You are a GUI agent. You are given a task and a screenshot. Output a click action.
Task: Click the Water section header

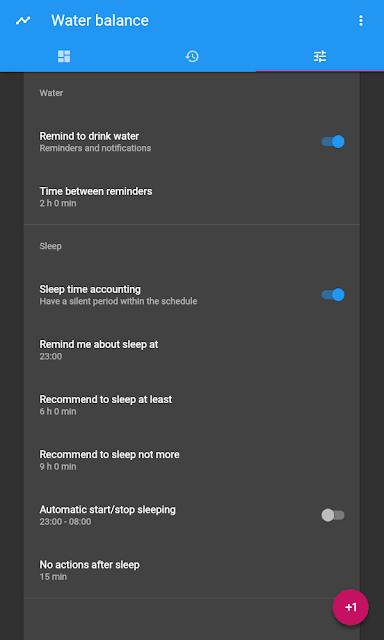pos(51,93)
